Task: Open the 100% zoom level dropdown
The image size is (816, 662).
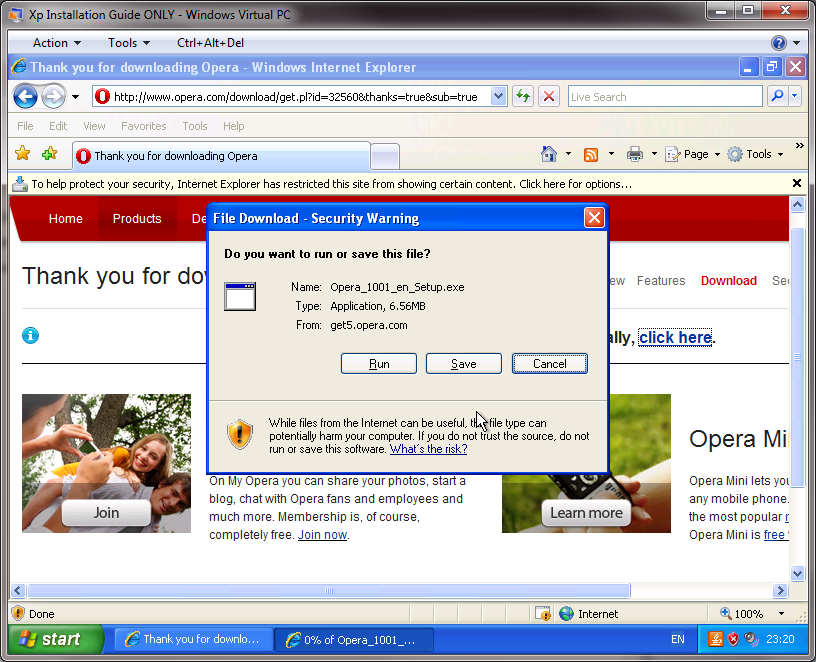Action: tap(781, 614)
